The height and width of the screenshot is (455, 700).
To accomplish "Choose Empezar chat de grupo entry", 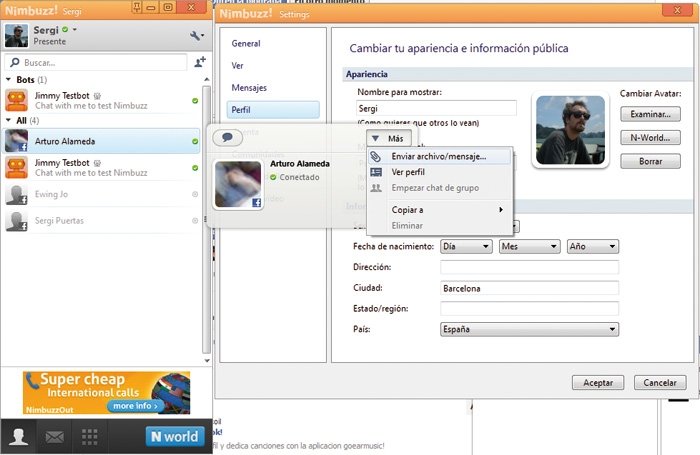I will pos(439,188).
